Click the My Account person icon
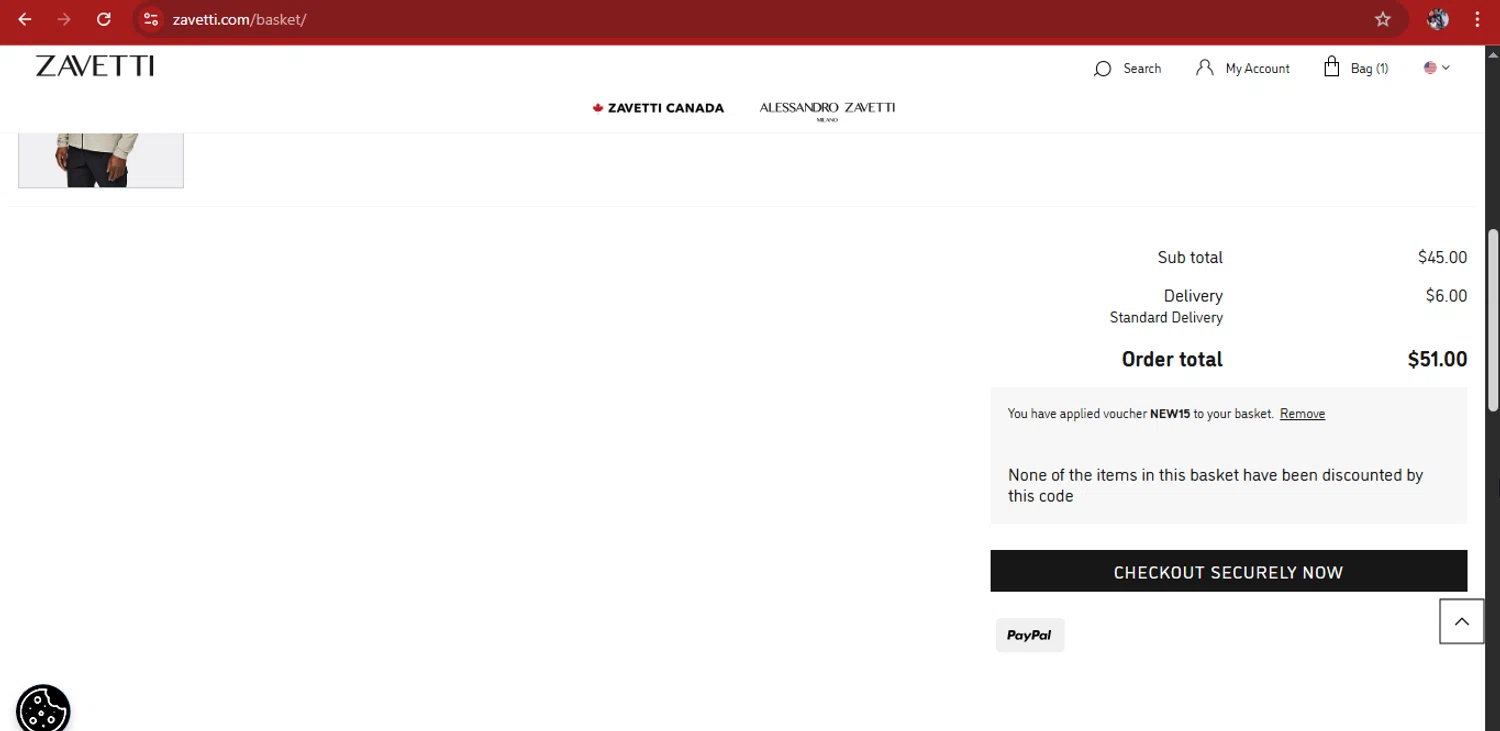 click(1205, 68)
